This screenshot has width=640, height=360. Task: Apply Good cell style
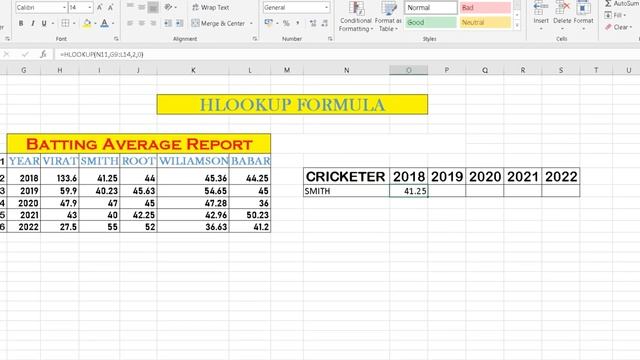pyautogui.click(x=431, y=22)
